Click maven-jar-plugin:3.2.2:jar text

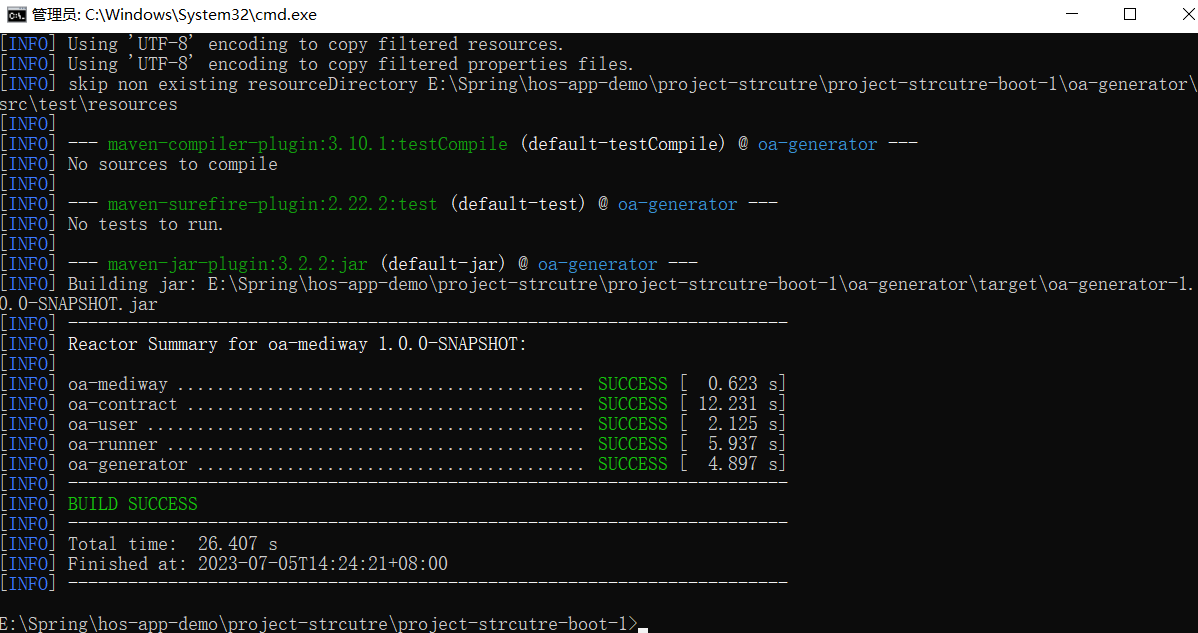(237, 264)
